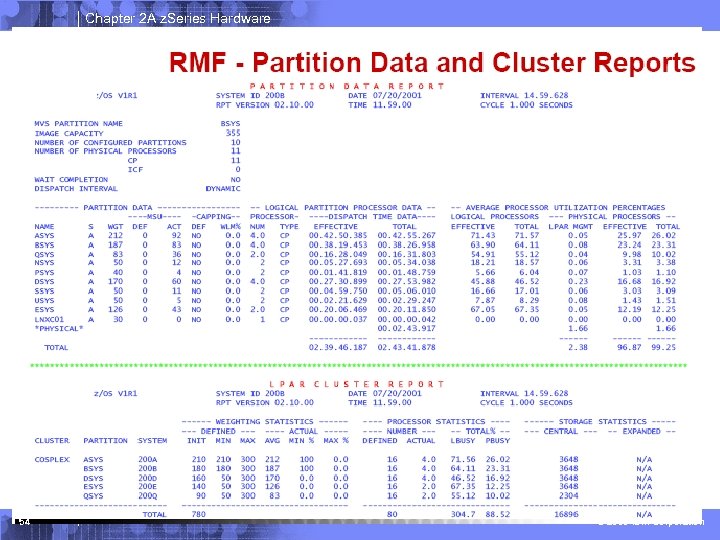
Task: Click the 'DISPATCH INTERVAL' label
Action: [x=76, y=189]
